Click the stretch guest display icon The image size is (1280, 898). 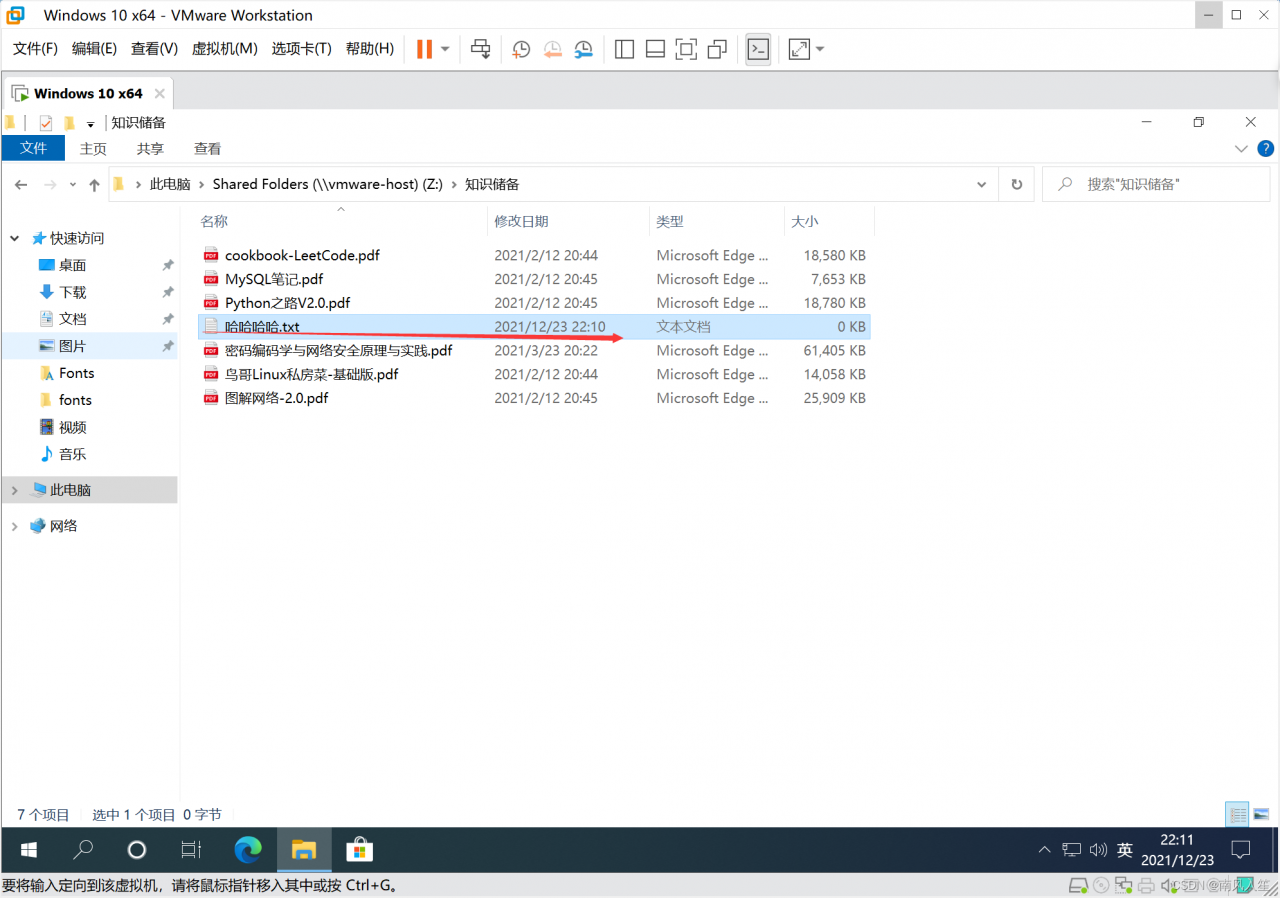pyautogui.click(x=799, y=49)
